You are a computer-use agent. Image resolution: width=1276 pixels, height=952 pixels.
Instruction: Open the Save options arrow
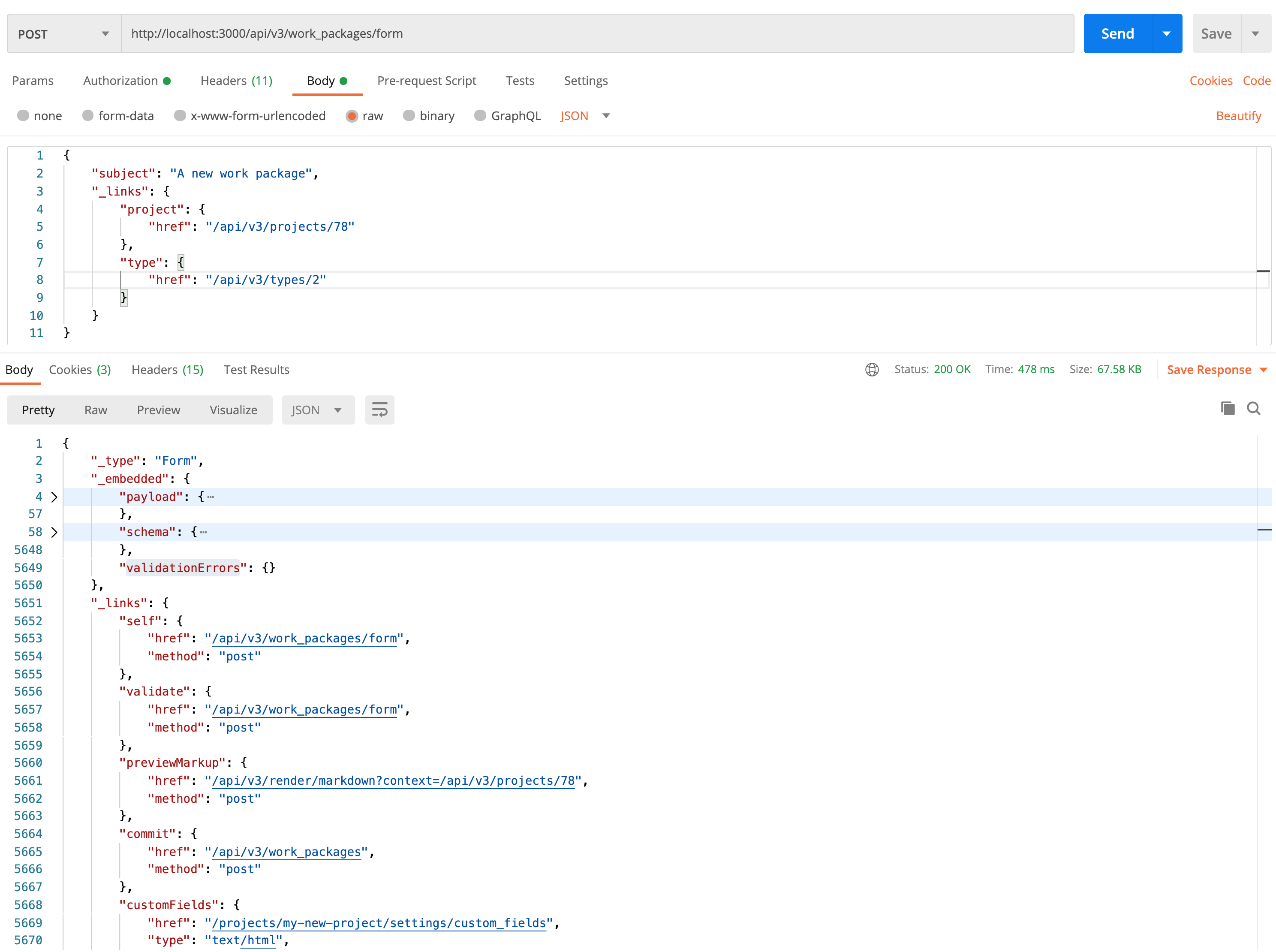1256,33
